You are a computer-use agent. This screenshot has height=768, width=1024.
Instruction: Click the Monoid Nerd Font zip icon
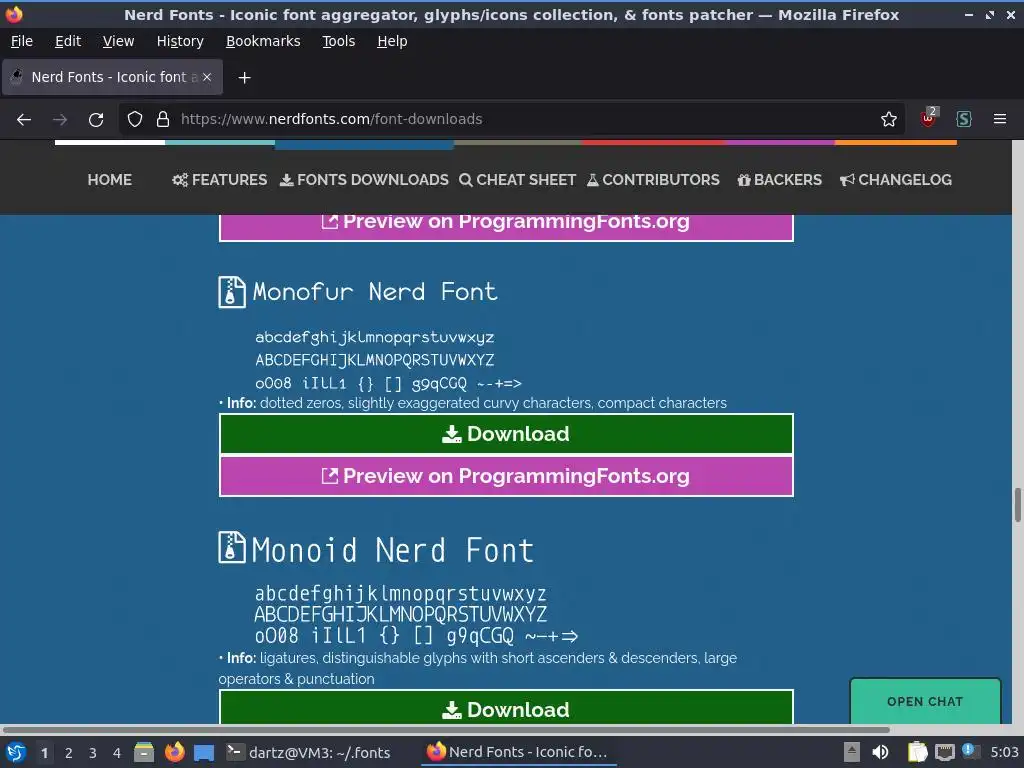pyautogui.click(x=231, y=547)
